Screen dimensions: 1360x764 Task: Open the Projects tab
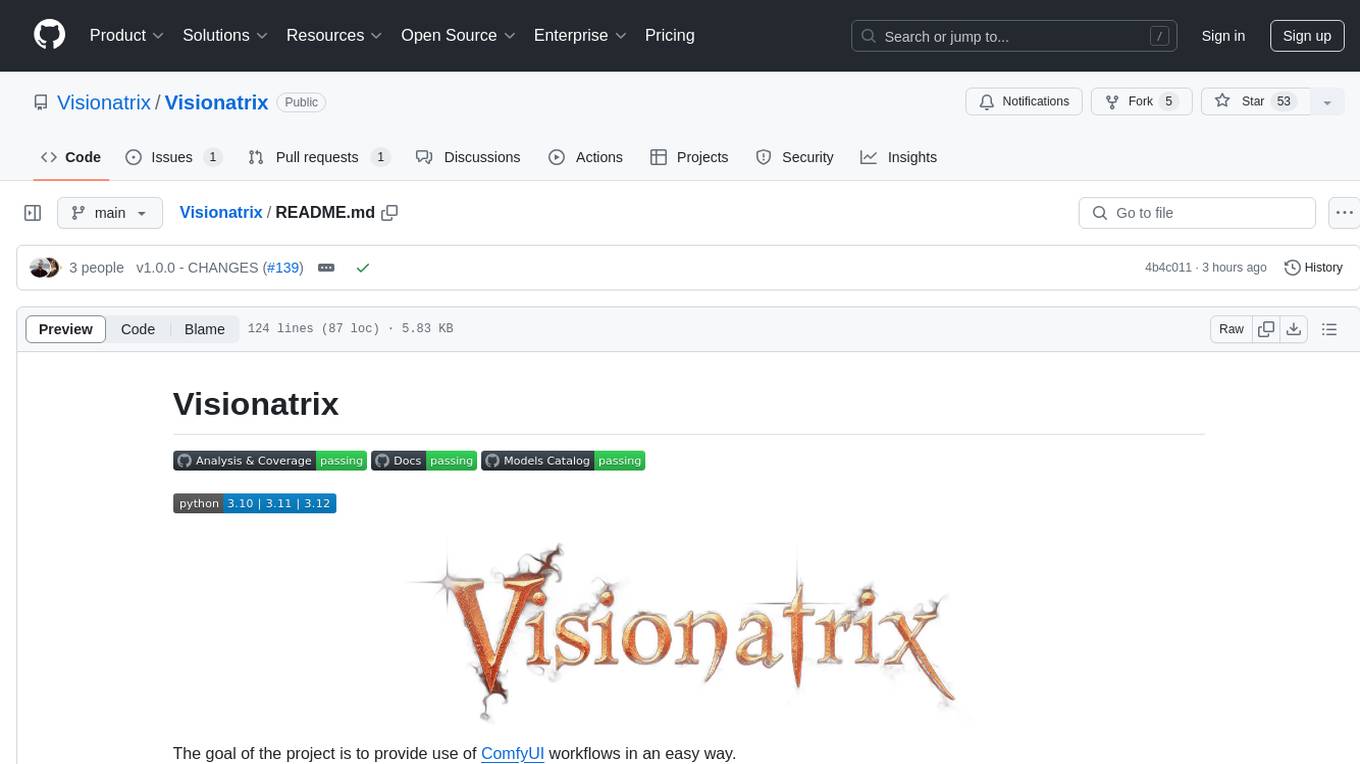point(689,157)
